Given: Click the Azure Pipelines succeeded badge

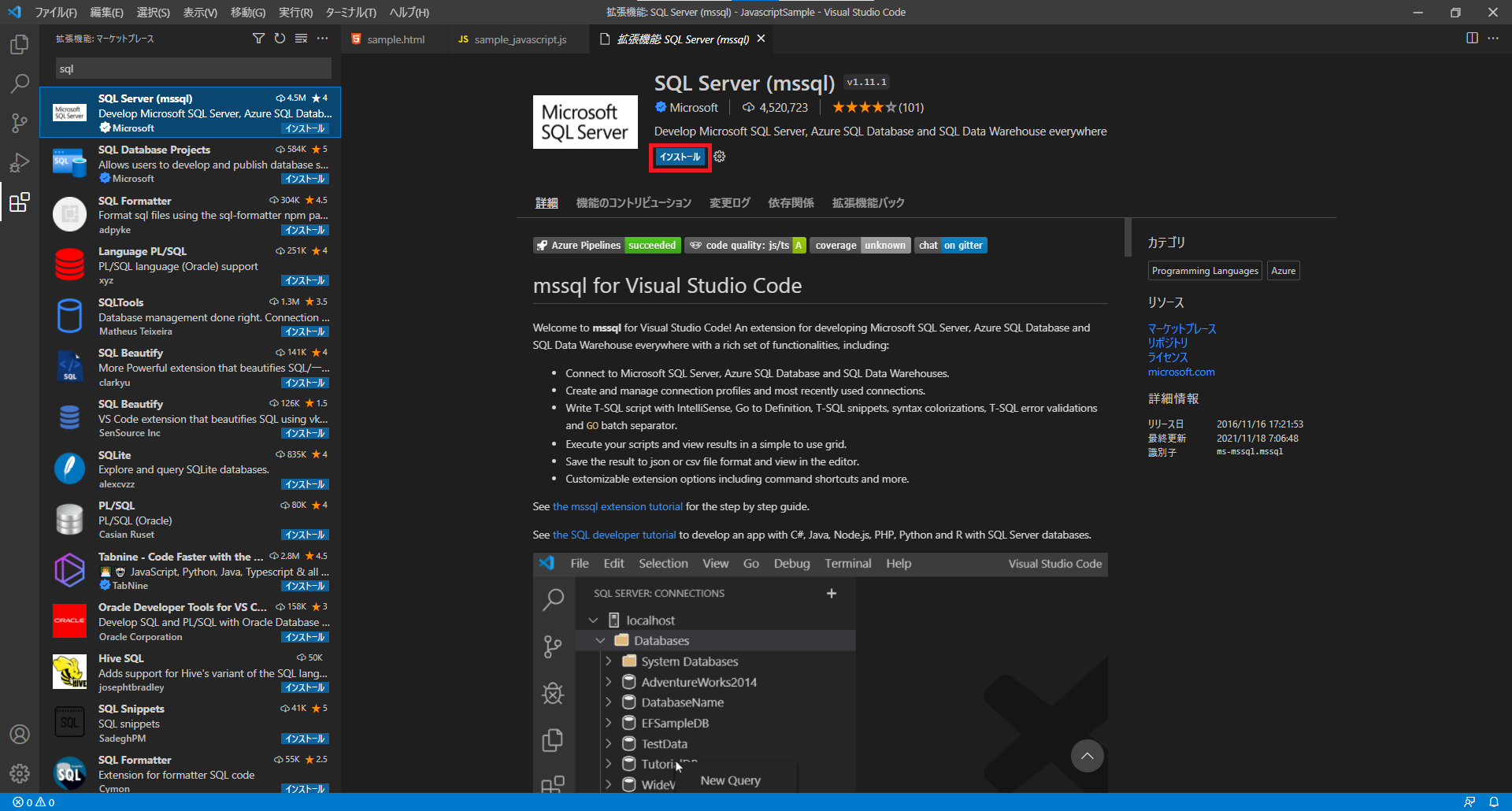Looking at the screenshot, I should click(x=606, y=246).
